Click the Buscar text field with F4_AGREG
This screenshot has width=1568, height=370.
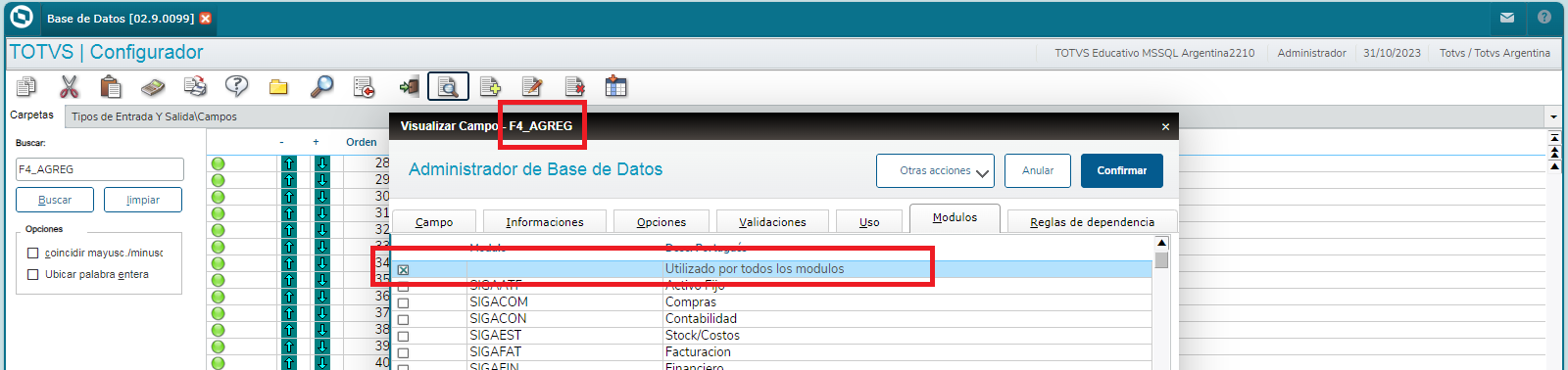[x=100, y=169]
